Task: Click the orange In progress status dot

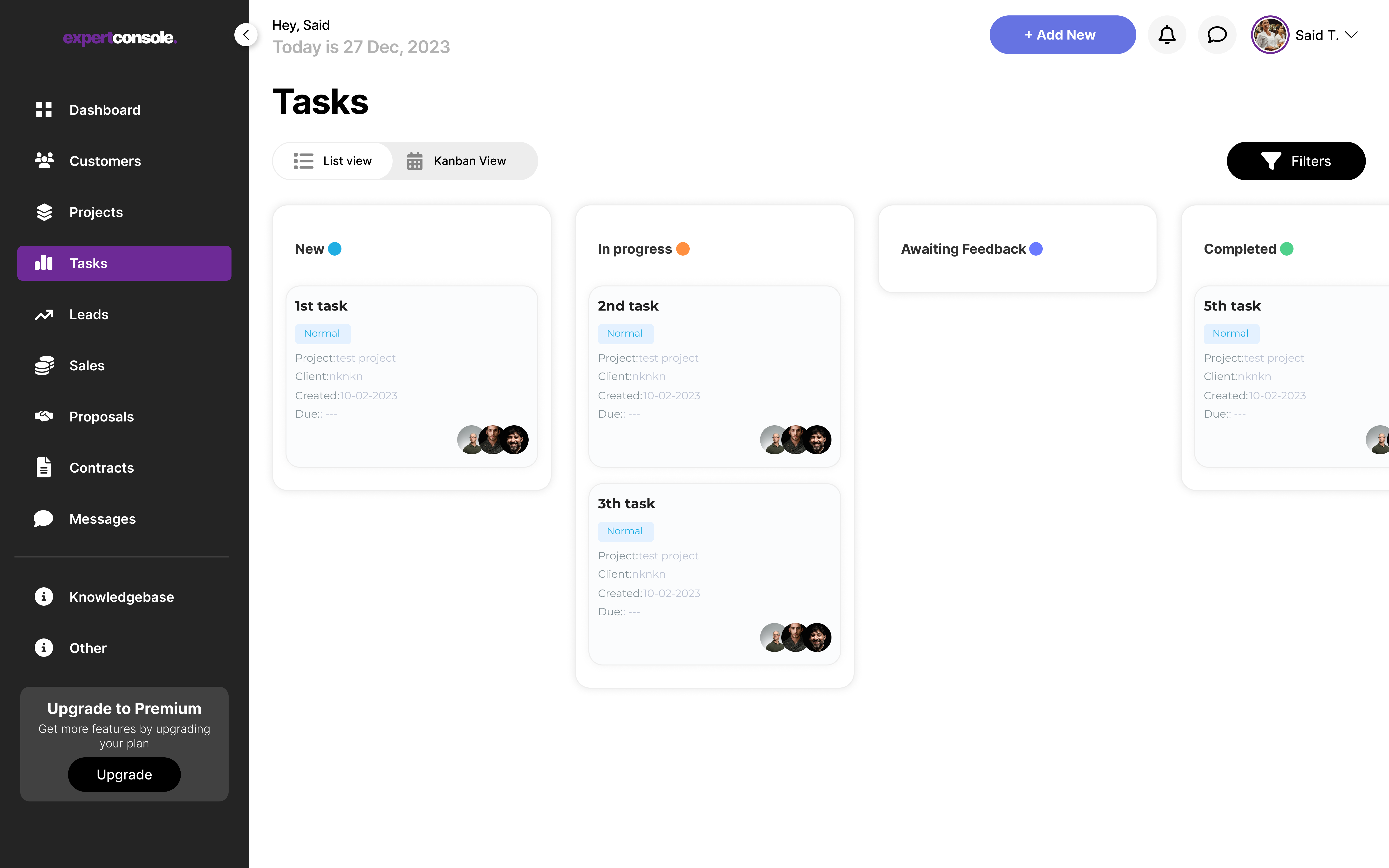Action: tap(682, 249)
